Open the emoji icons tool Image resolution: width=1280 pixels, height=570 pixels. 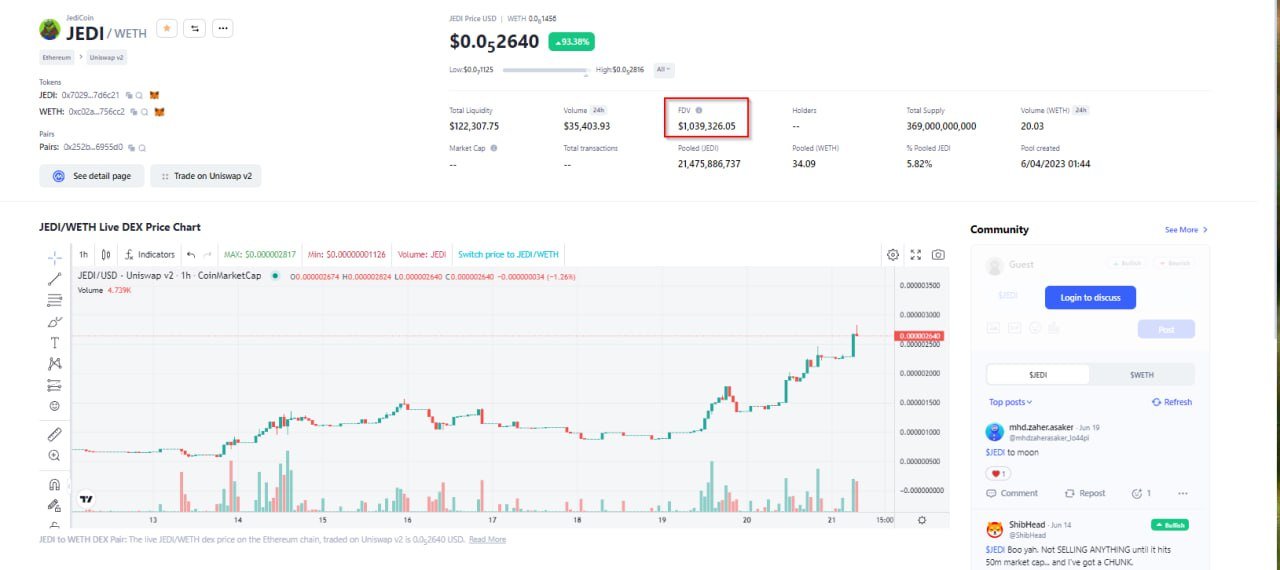(x=54, y=406)
